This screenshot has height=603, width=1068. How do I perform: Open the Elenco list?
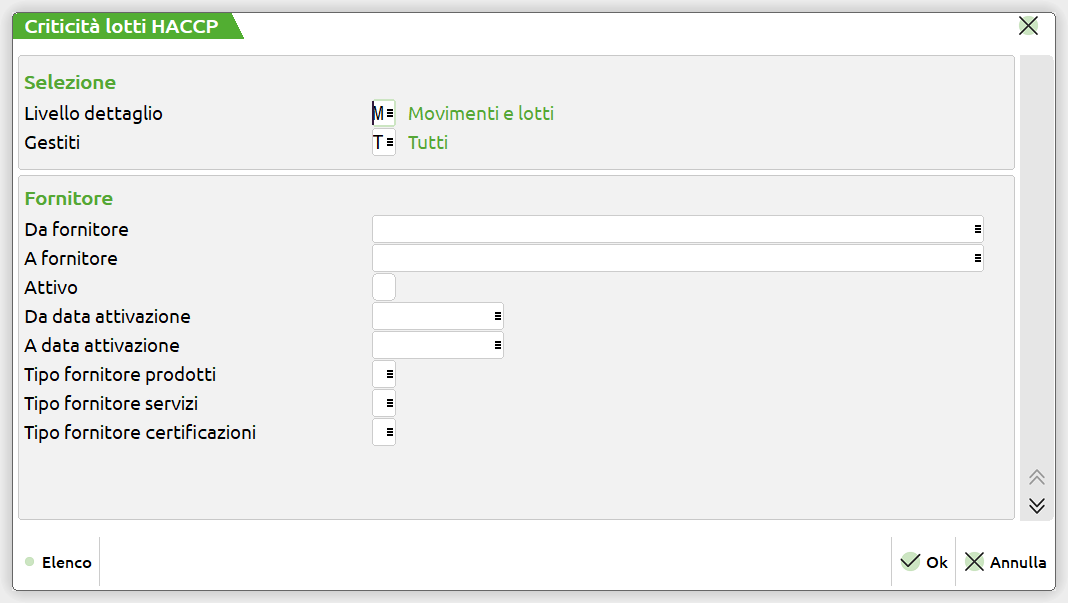coord(59,562)
